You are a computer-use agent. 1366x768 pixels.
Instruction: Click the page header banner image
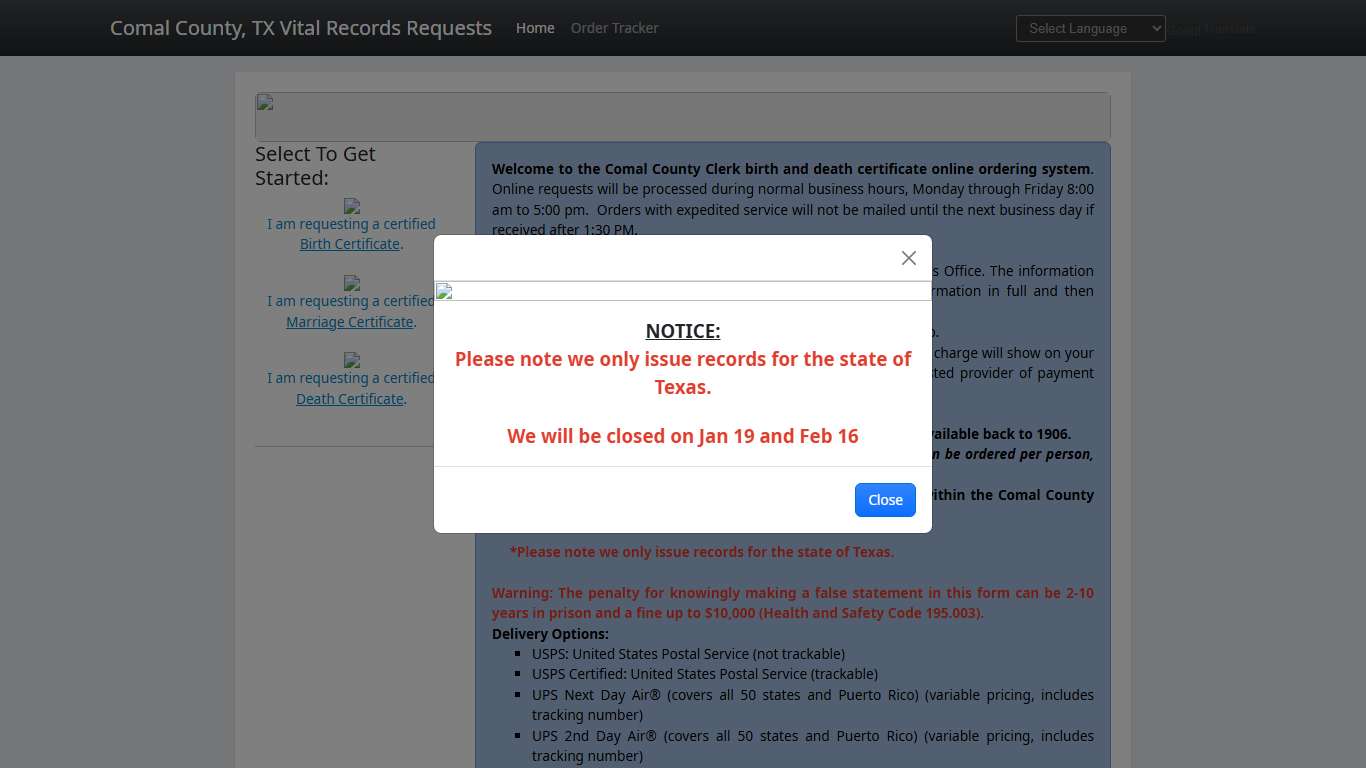pos(682,116)
